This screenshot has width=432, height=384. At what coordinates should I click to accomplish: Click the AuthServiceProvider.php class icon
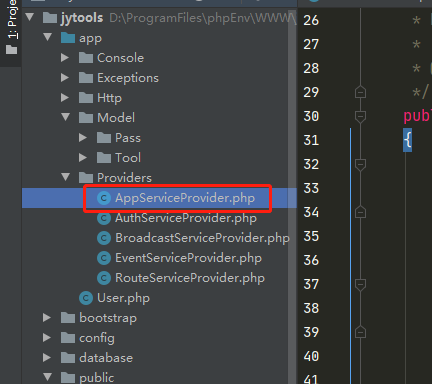click(x=104, y=218)
